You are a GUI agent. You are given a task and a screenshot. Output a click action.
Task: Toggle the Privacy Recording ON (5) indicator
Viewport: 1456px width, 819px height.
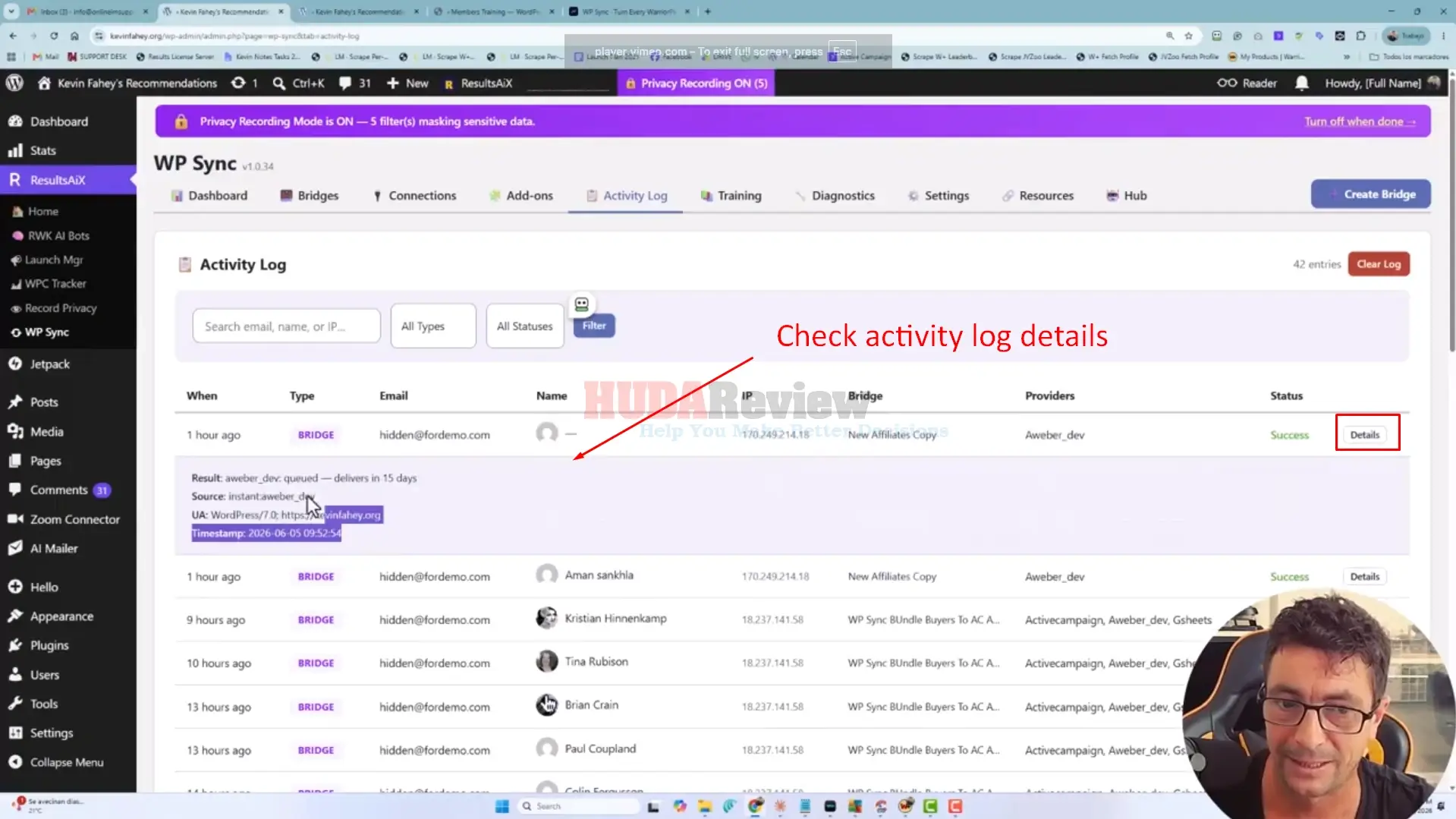click(697, 83)
